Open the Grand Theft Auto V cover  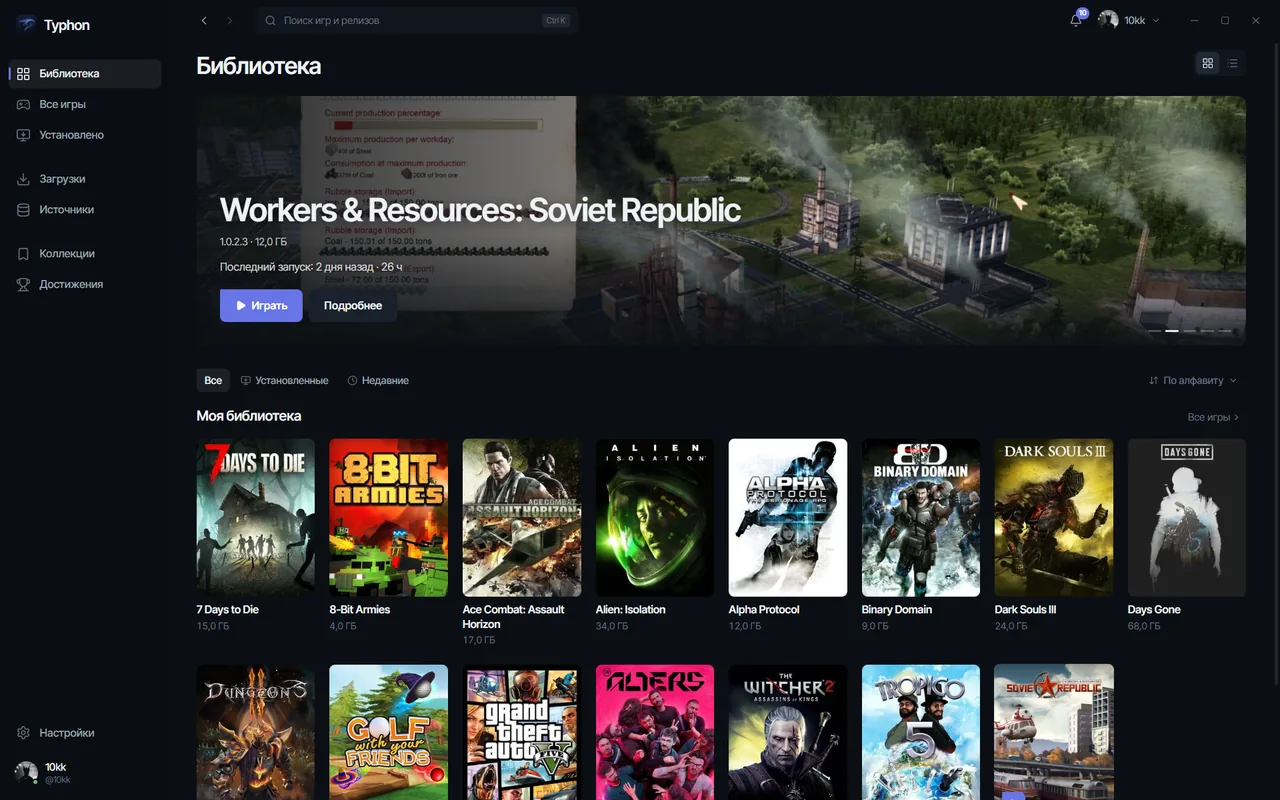(x=522, y=732)
